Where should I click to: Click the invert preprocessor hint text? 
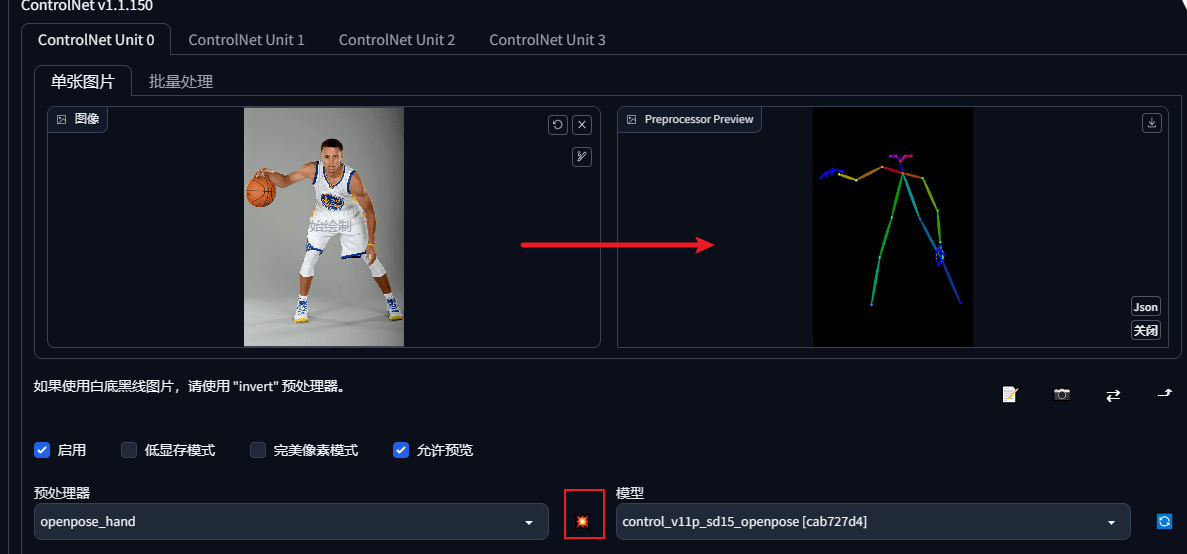(190, 387)
